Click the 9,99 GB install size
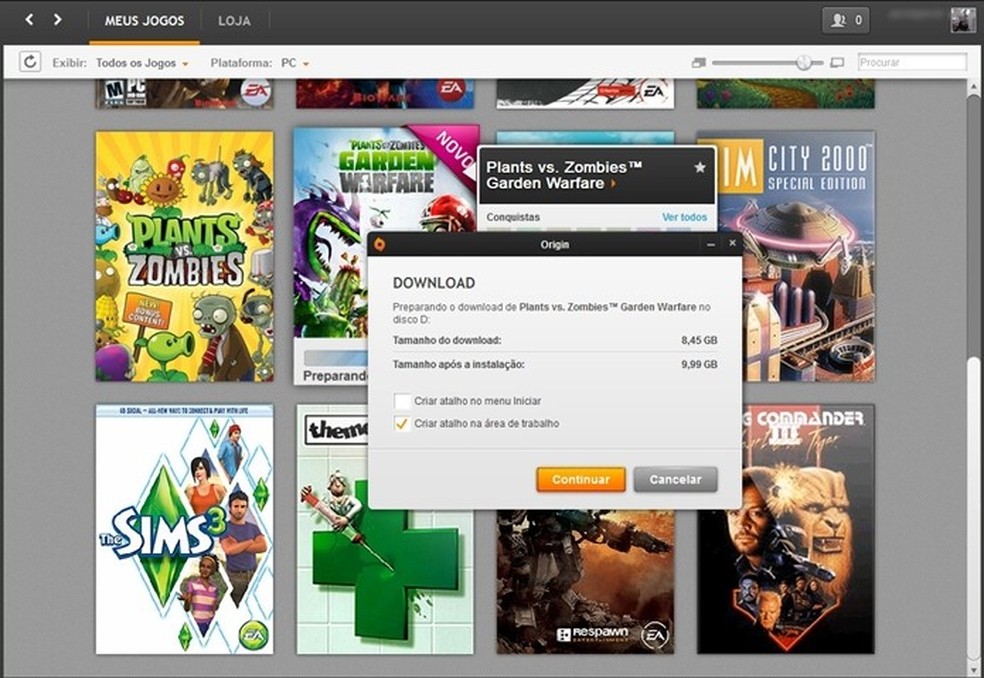984x678 pixels. tap(699, 364)
